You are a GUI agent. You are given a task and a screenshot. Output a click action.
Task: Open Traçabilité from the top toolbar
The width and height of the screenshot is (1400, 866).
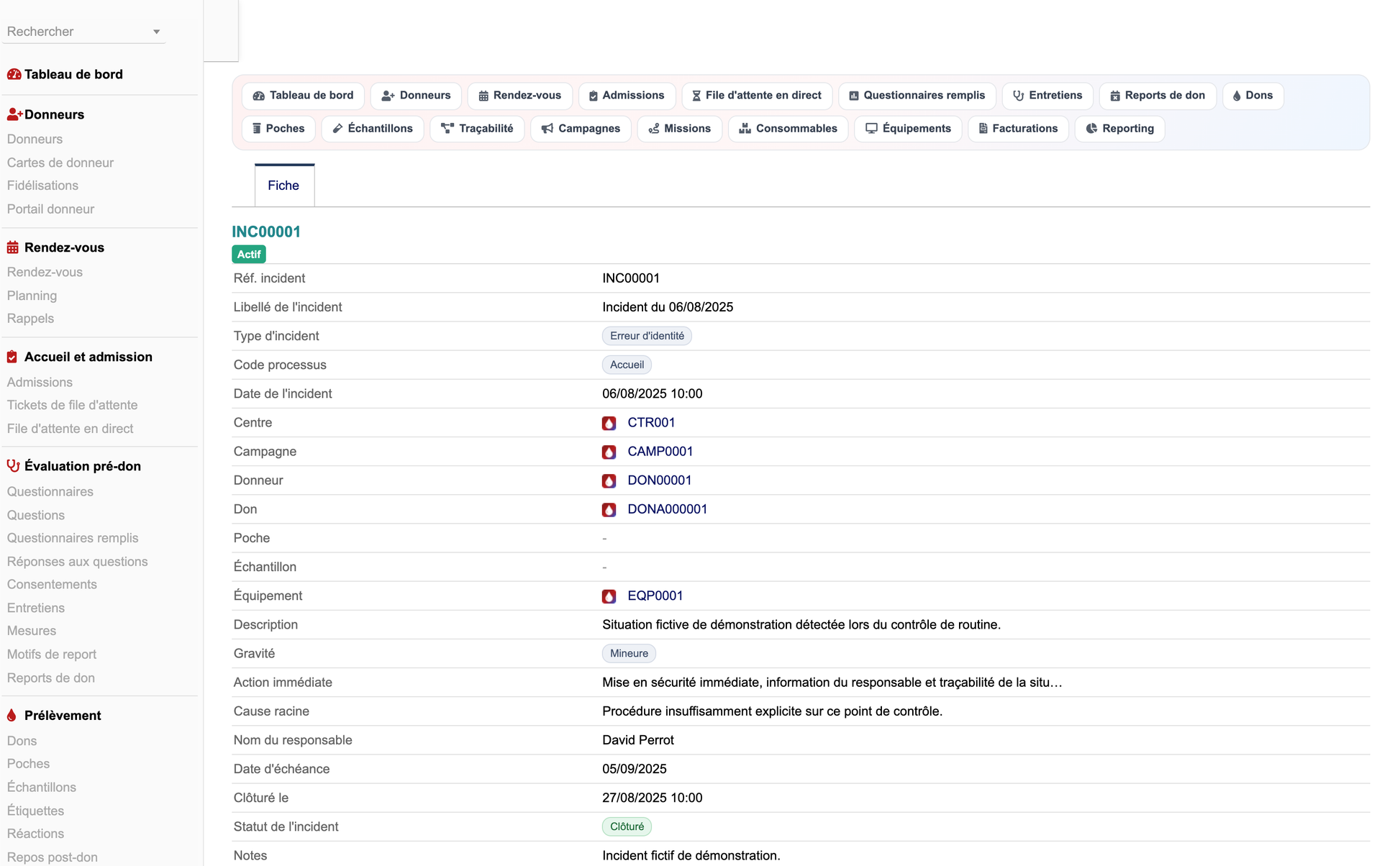click(x=477, y=129)
